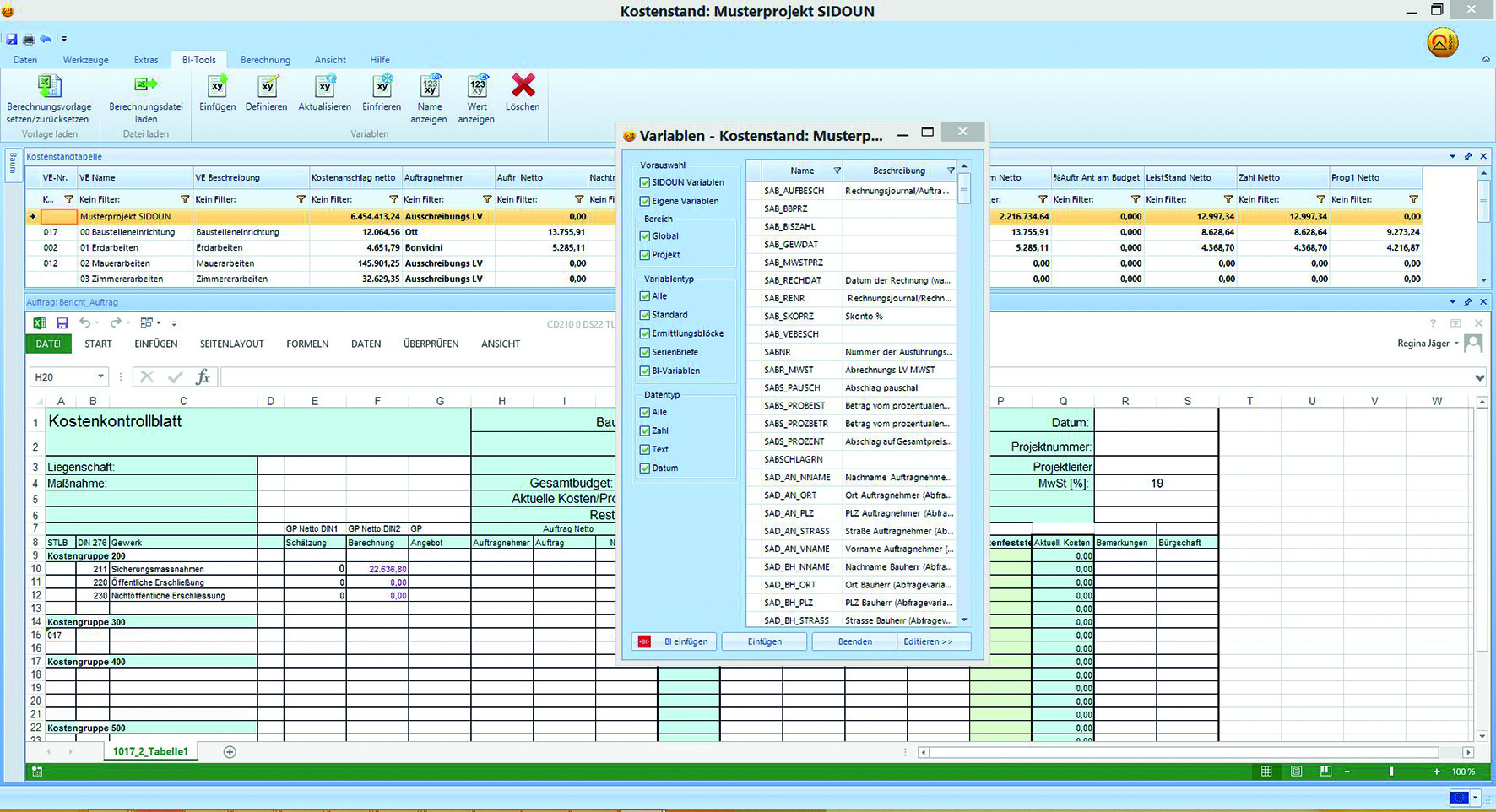Click the Name anzeigen icon
The image size is (1496, 812).
point(430,85)
